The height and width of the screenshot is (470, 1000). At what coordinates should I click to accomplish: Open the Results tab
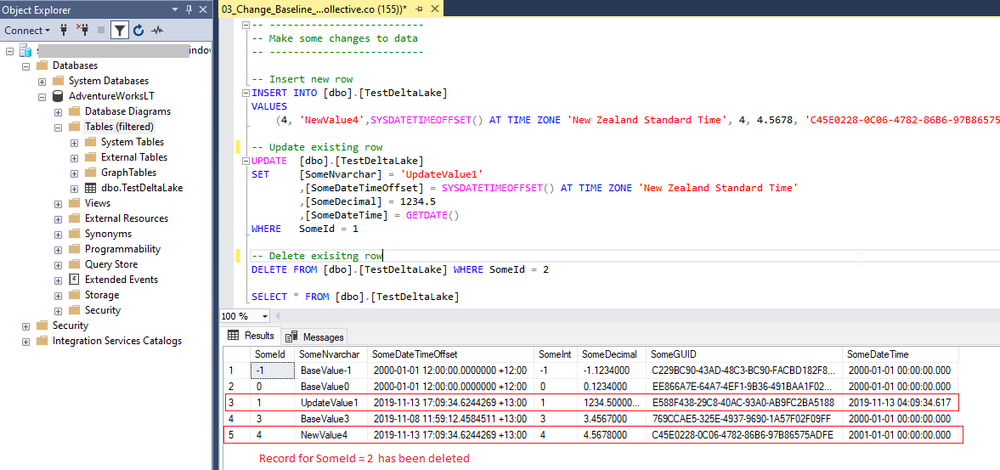coord(251,335)
